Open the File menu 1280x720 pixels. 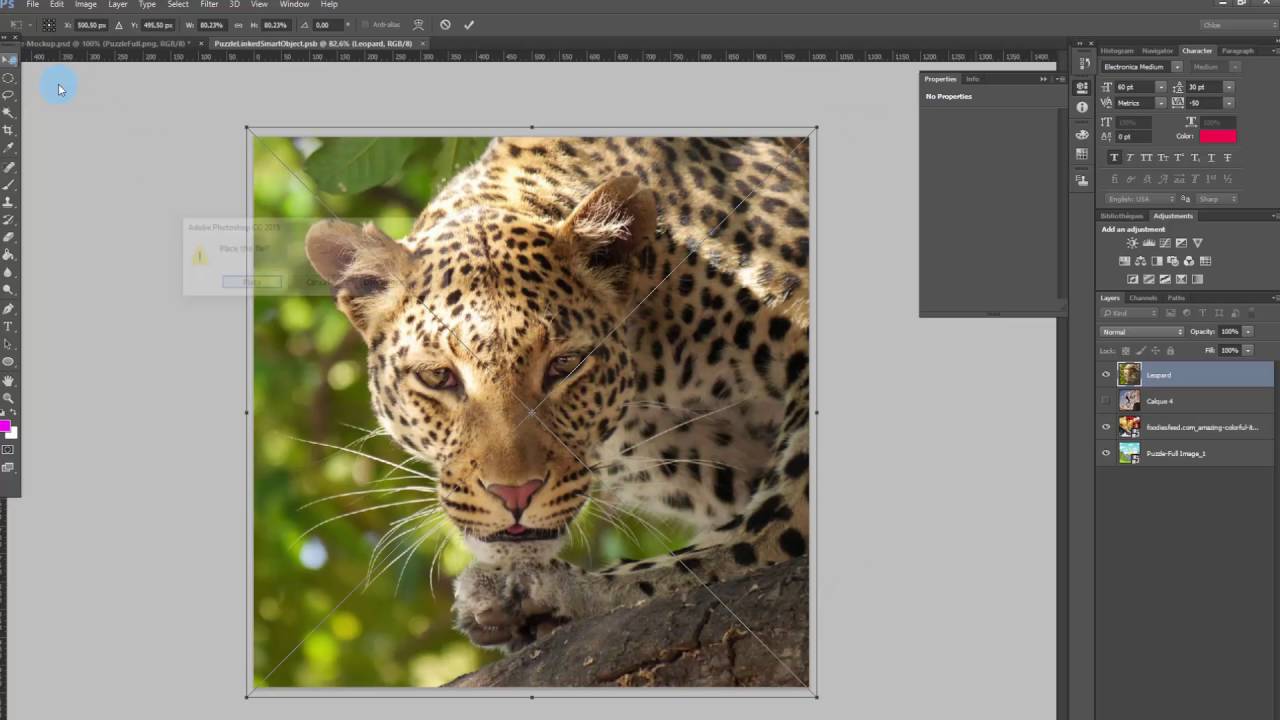pyautogui.click(x=32, y=4)
